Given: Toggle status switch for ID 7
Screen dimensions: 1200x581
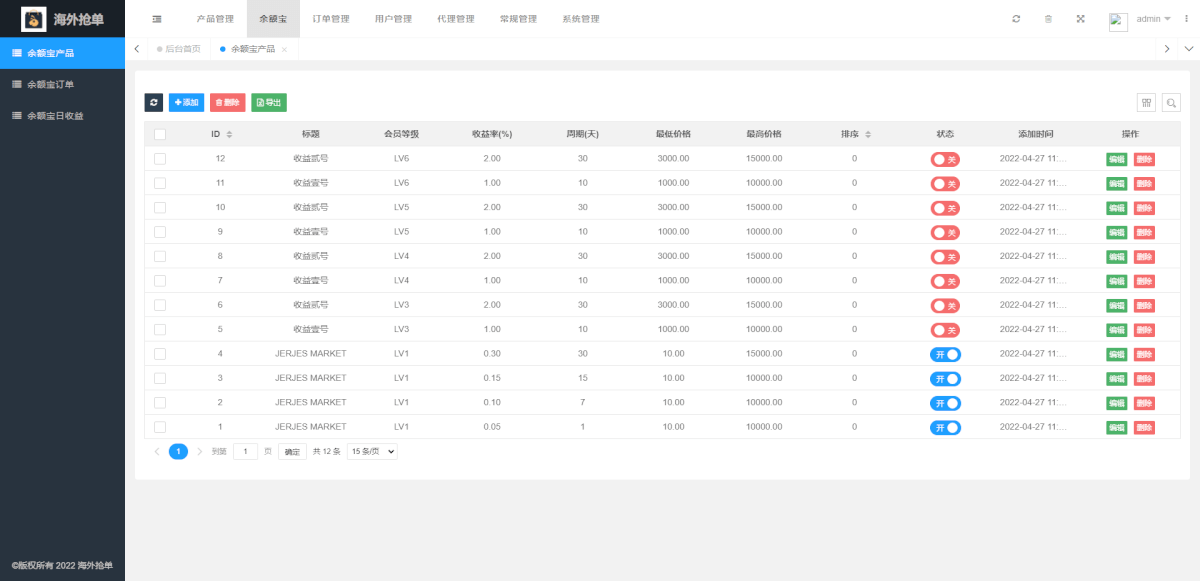Looking at the screenshot, I should tap(945, 281).
